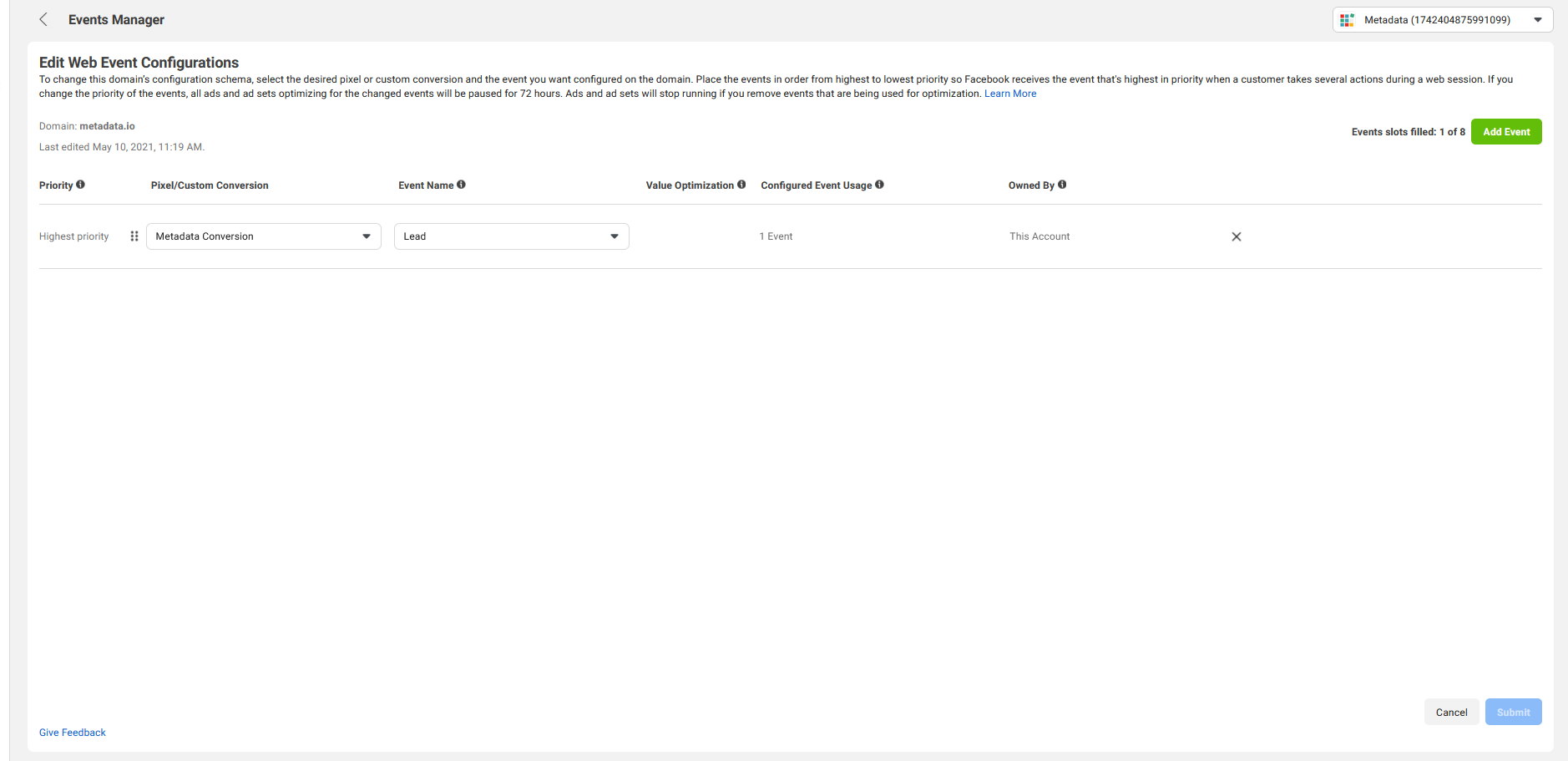Click the Cancel button

(1451, 713)
